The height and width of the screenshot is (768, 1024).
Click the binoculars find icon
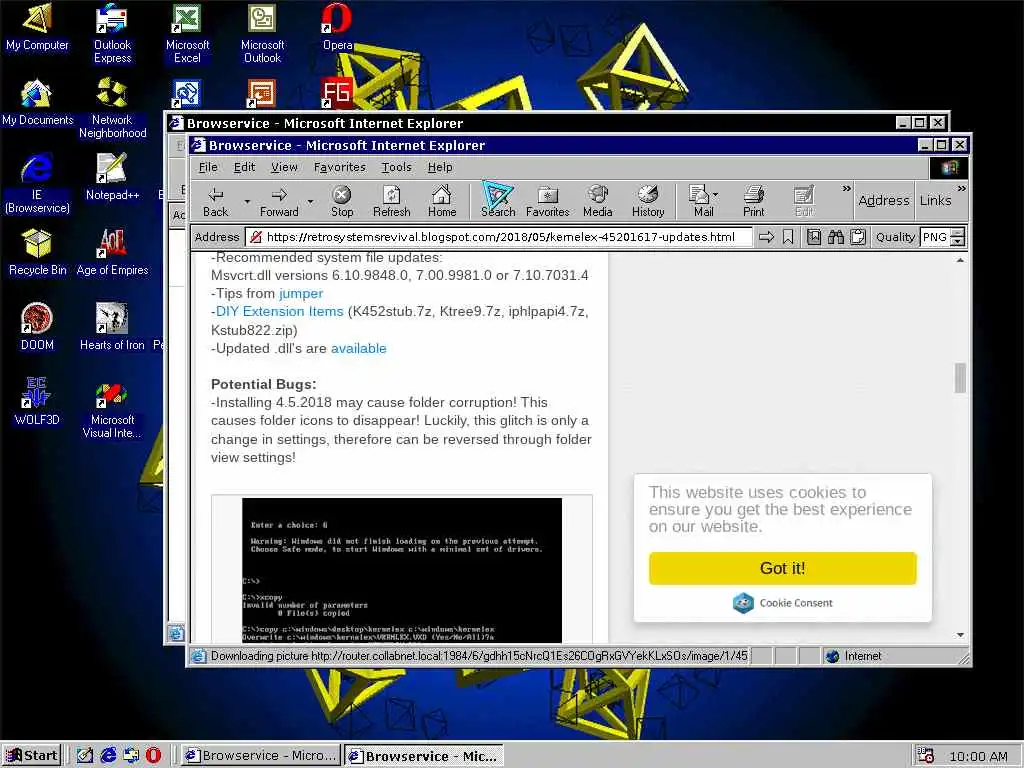[x=836, y=237]
